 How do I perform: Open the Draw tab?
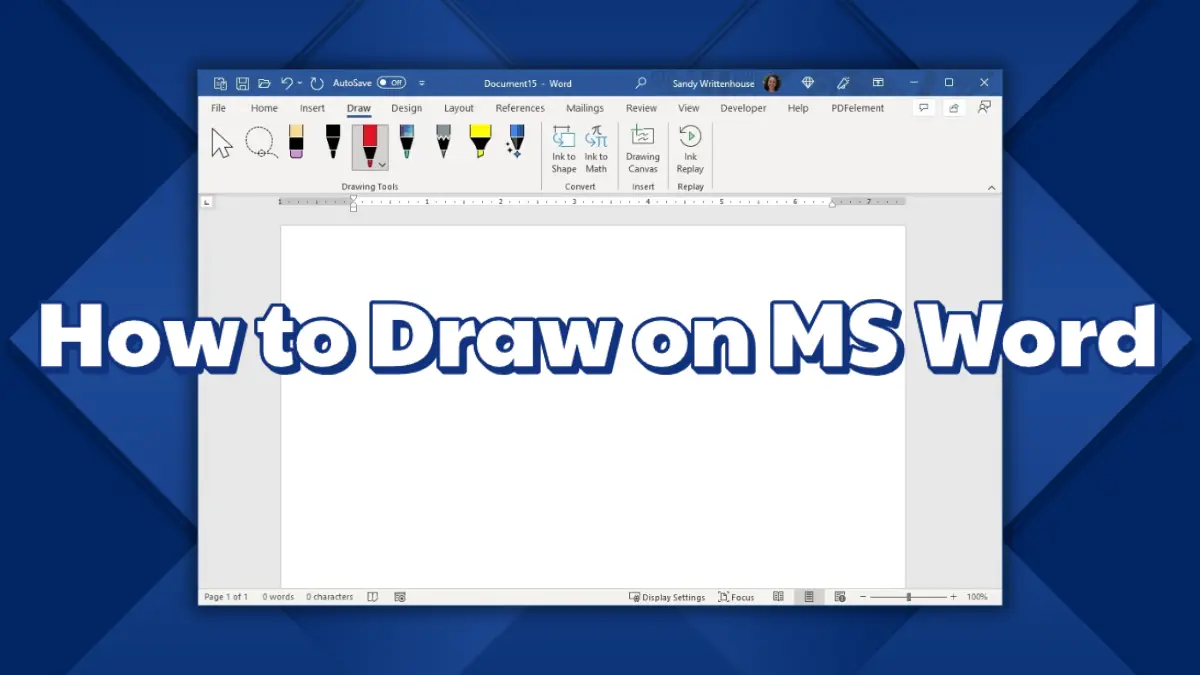coord(358,108)
